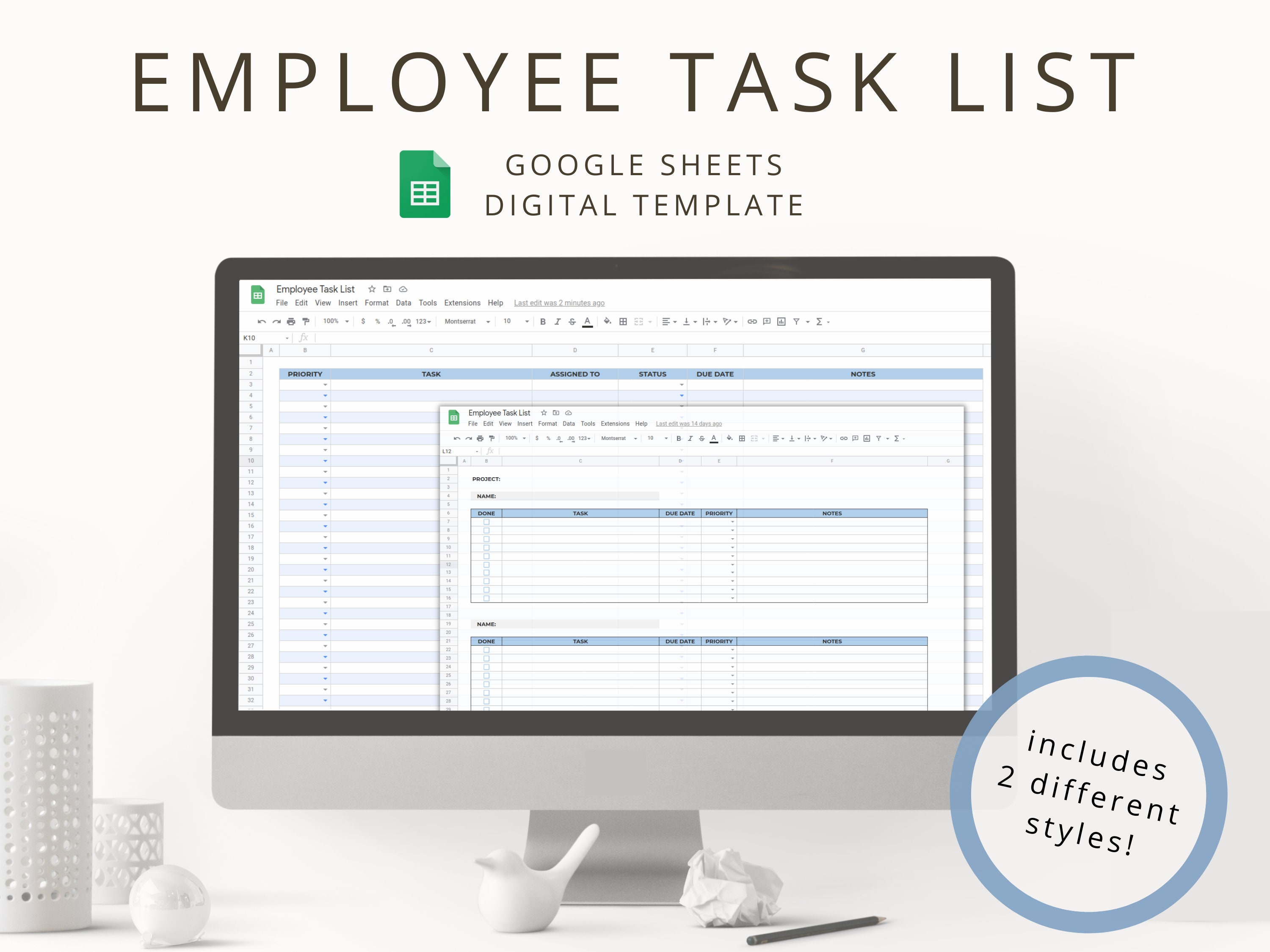
Task: Apply strikethrough formatting
Action: coord(572,321)
